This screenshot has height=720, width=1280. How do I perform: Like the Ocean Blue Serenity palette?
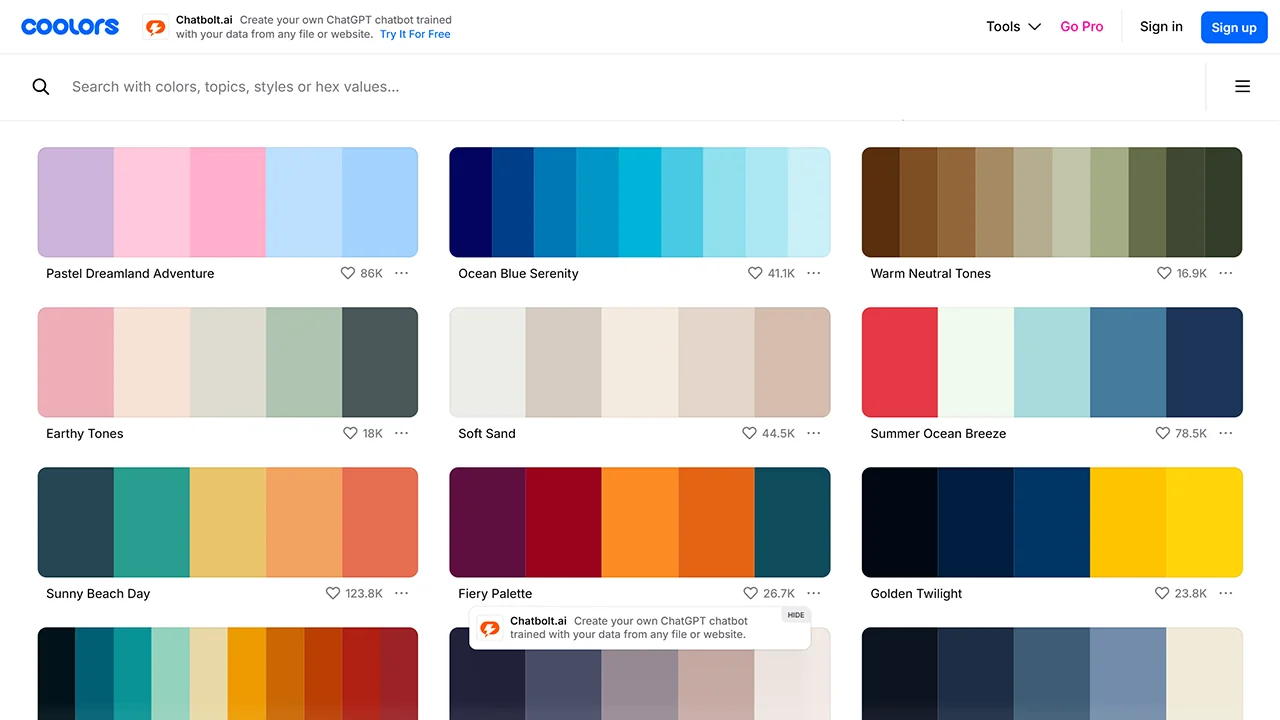coord(755,273)
